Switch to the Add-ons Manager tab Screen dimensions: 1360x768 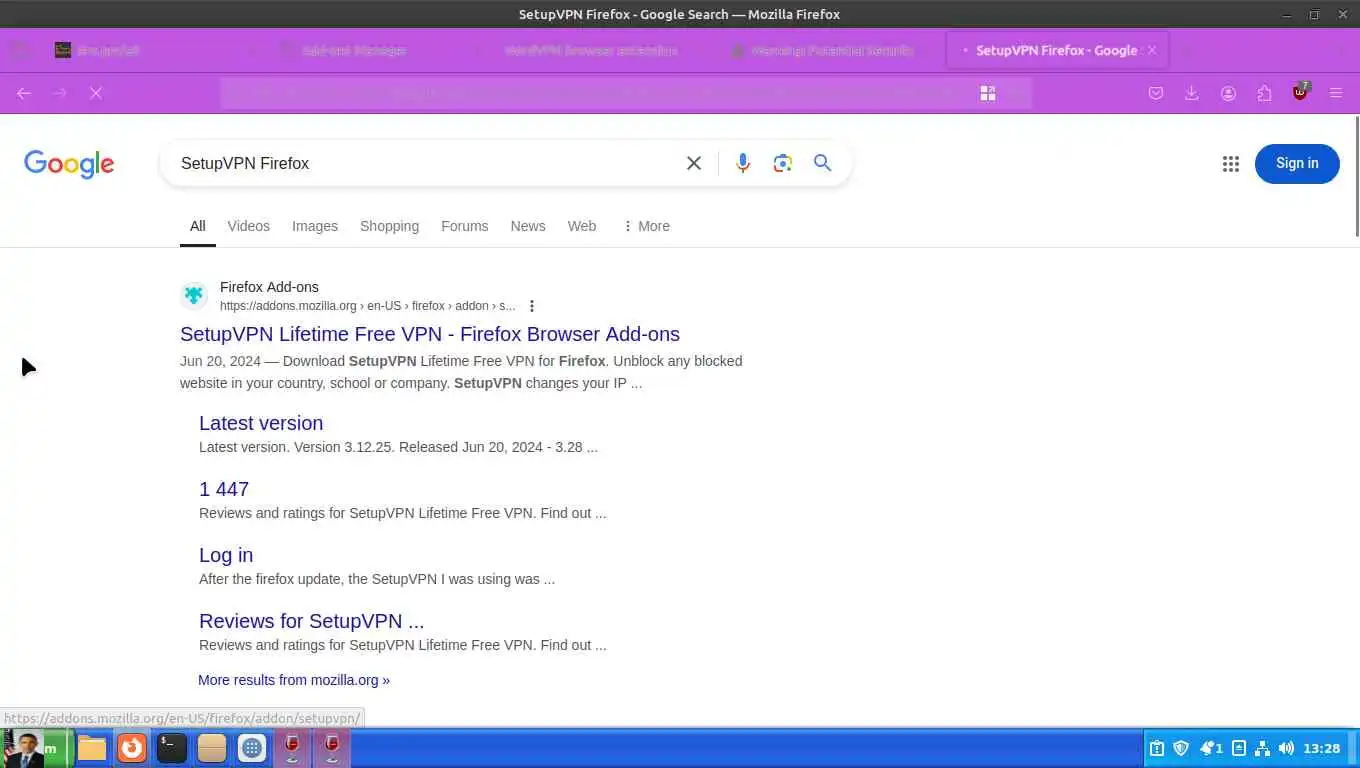click(x=355, y=50)
